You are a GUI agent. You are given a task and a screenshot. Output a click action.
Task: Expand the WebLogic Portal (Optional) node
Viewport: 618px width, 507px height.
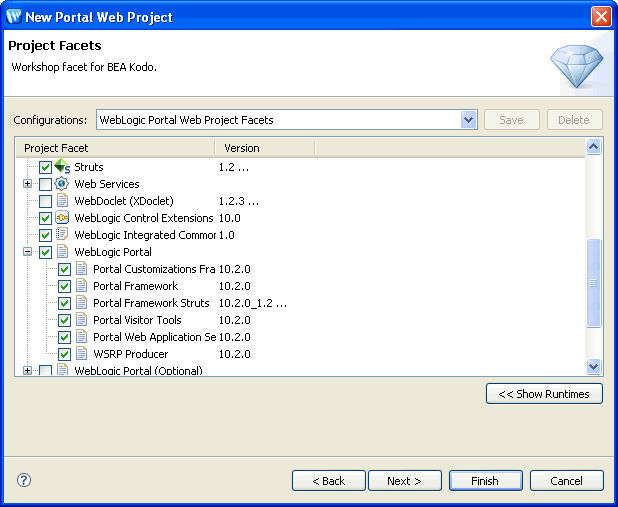(x=27, y=371)
